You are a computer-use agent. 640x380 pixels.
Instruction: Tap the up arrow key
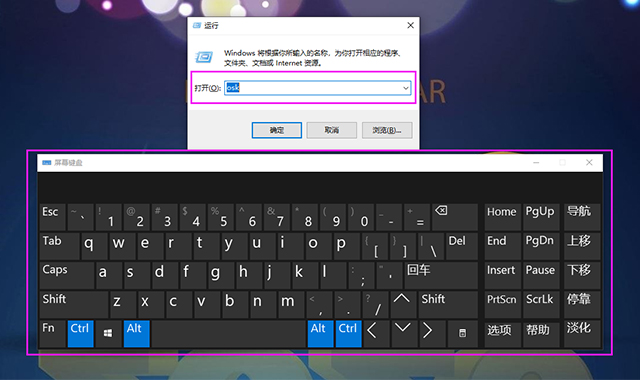pos(402,304)
